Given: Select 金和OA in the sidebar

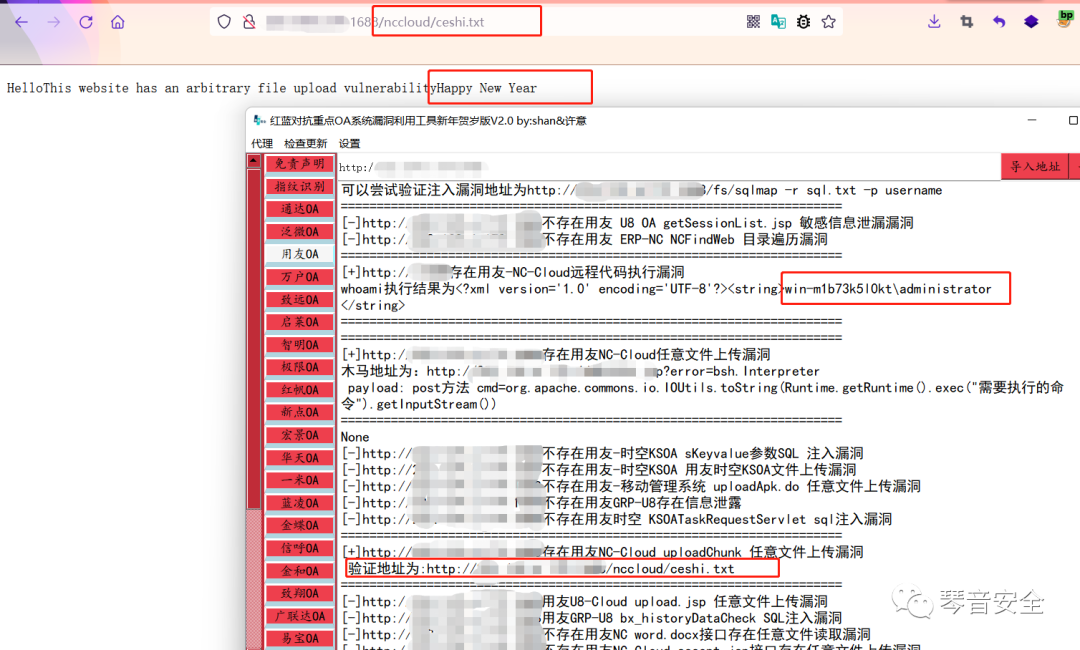Looking at the screenshot, I should (300, 571).
